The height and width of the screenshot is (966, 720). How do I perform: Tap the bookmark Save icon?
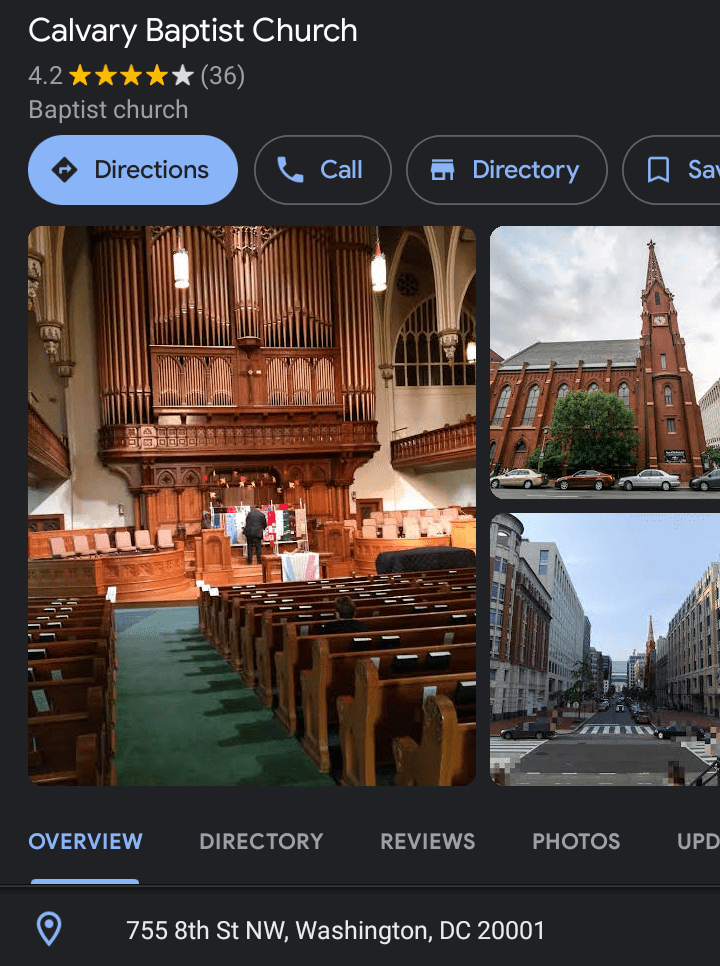point(658,170)
